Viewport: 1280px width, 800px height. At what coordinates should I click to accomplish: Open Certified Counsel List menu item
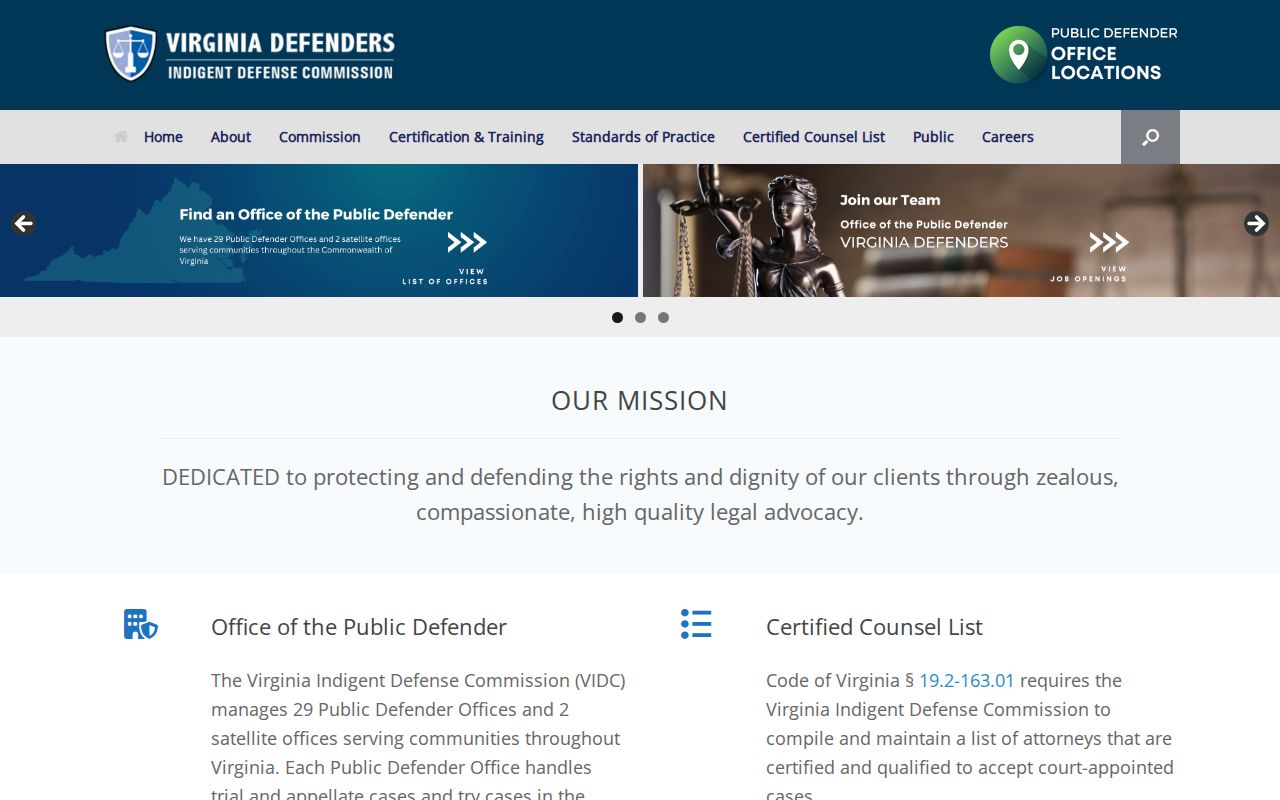[x=814, y=137]
